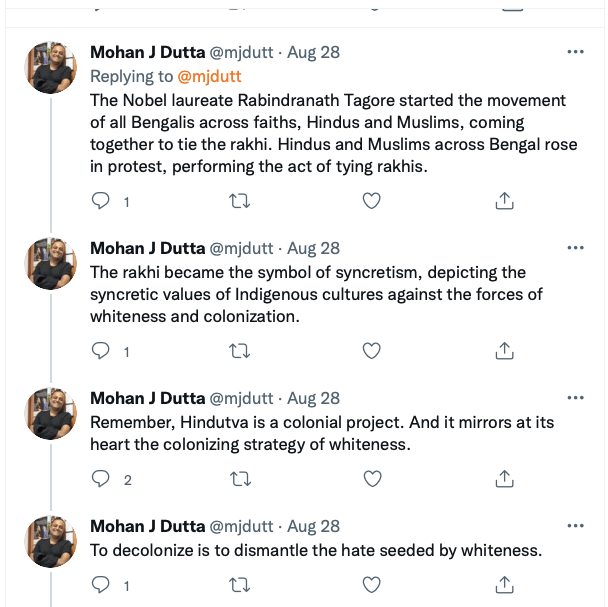608x607 pixels.
Task: Reply to the Rabindranath Tagore tweet
Action: click(x=101, y=201)
